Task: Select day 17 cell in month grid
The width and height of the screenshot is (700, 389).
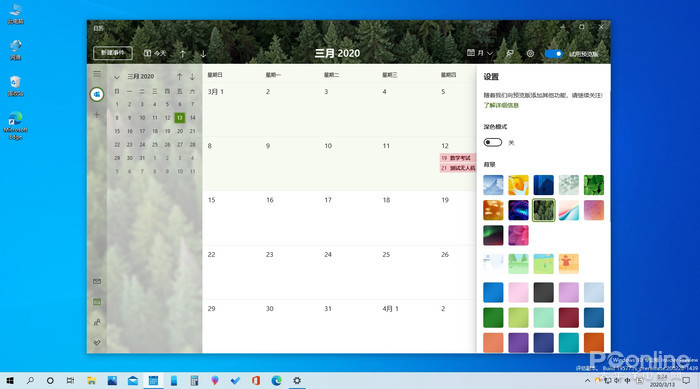Action: [348, 218]
